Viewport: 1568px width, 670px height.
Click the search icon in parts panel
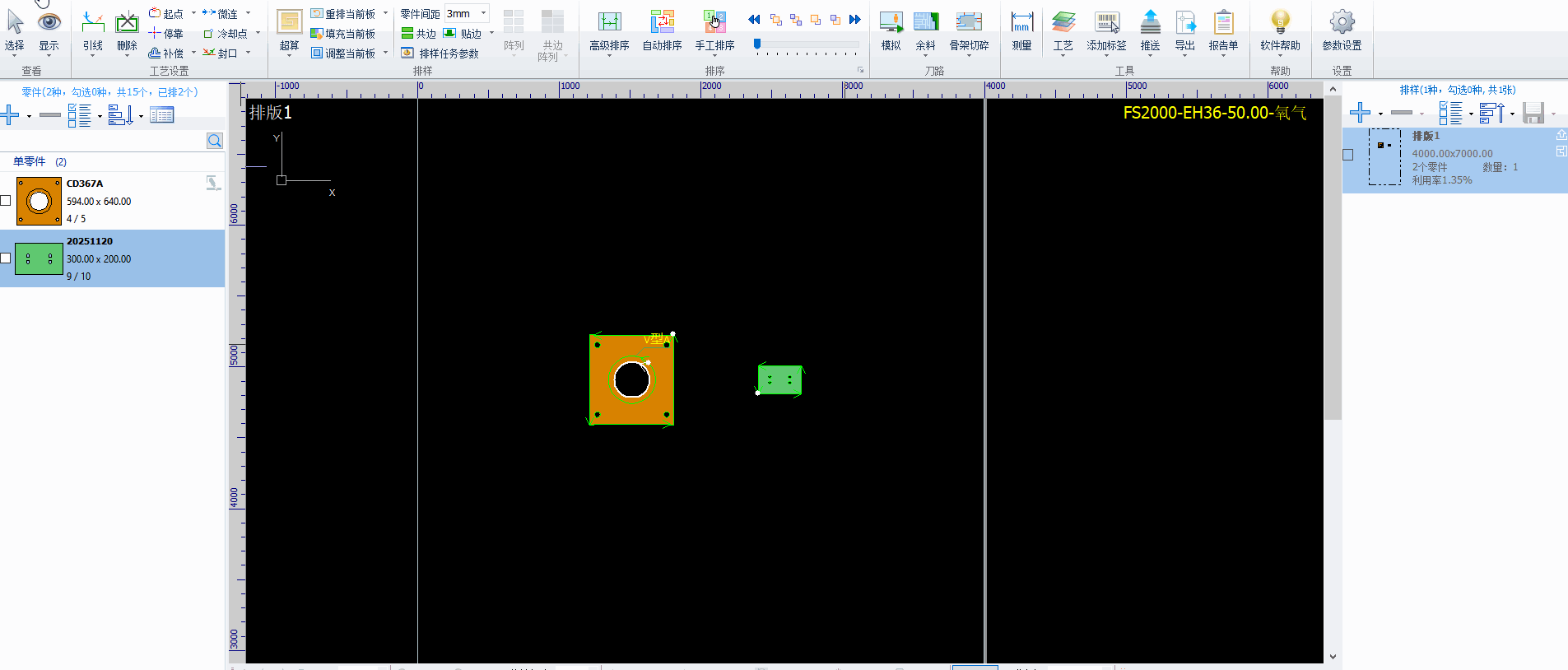coord(215,141)
